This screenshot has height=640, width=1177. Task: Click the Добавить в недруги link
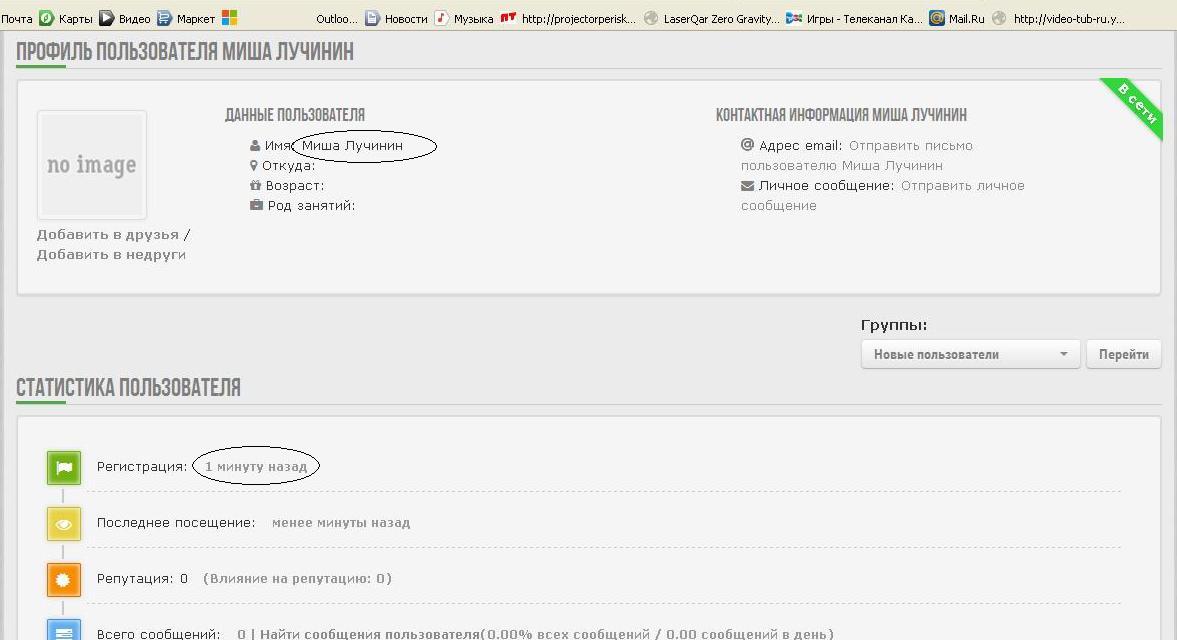click(x=111, y=255)
